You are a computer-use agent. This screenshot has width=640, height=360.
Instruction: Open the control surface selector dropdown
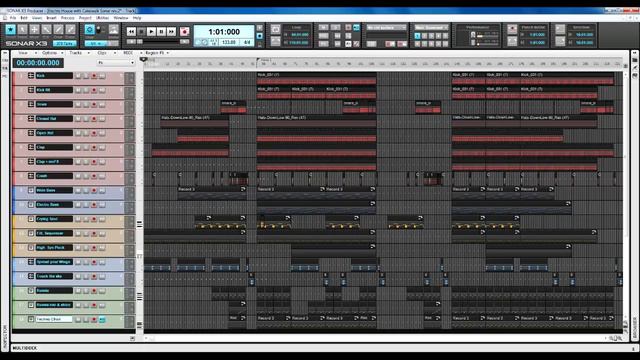click(386, 27)
